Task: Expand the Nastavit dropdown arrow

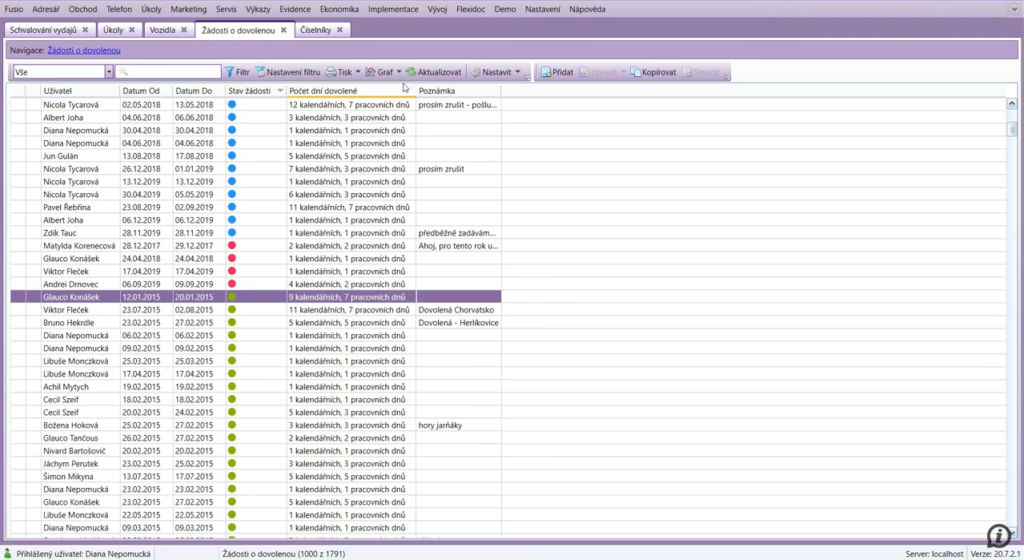Action: pyautogui.click(x=518, y=72)
